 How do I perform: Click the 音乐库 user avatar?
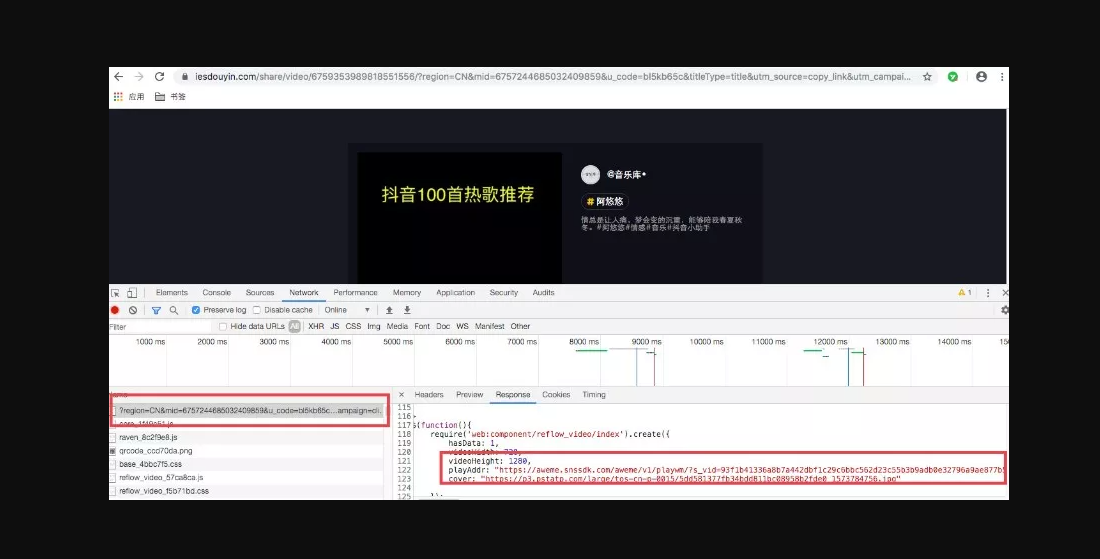[591, 175]
